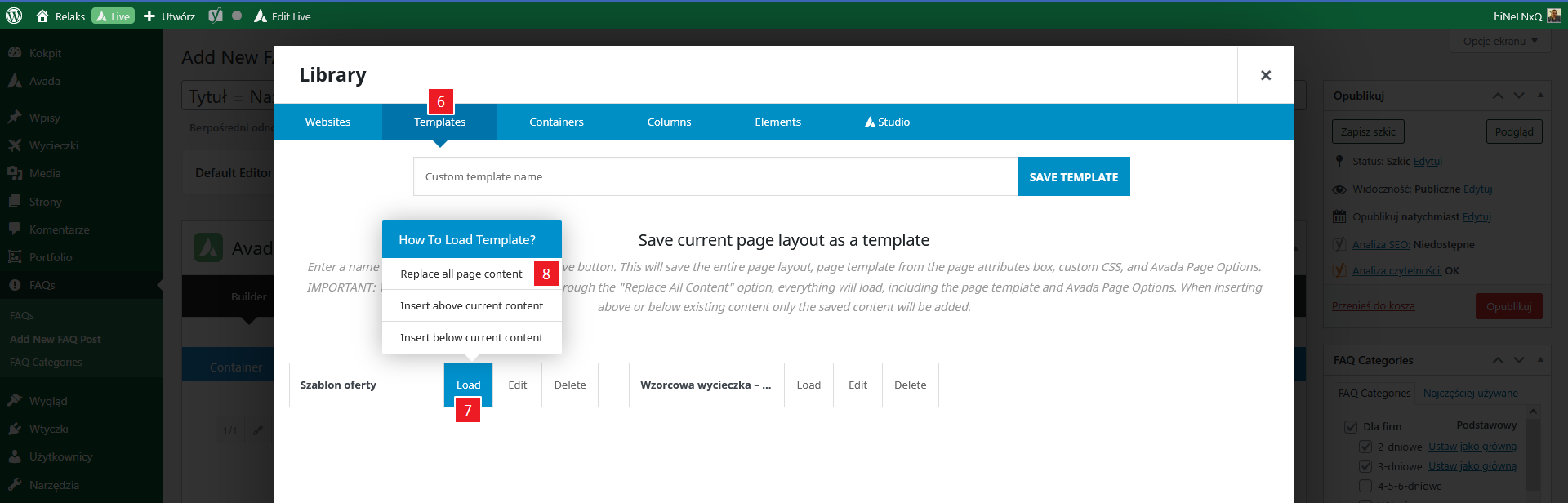Click the red Opublikuj publish button
Screen dimensions: 1568x503
click(x=1508, y=306)
